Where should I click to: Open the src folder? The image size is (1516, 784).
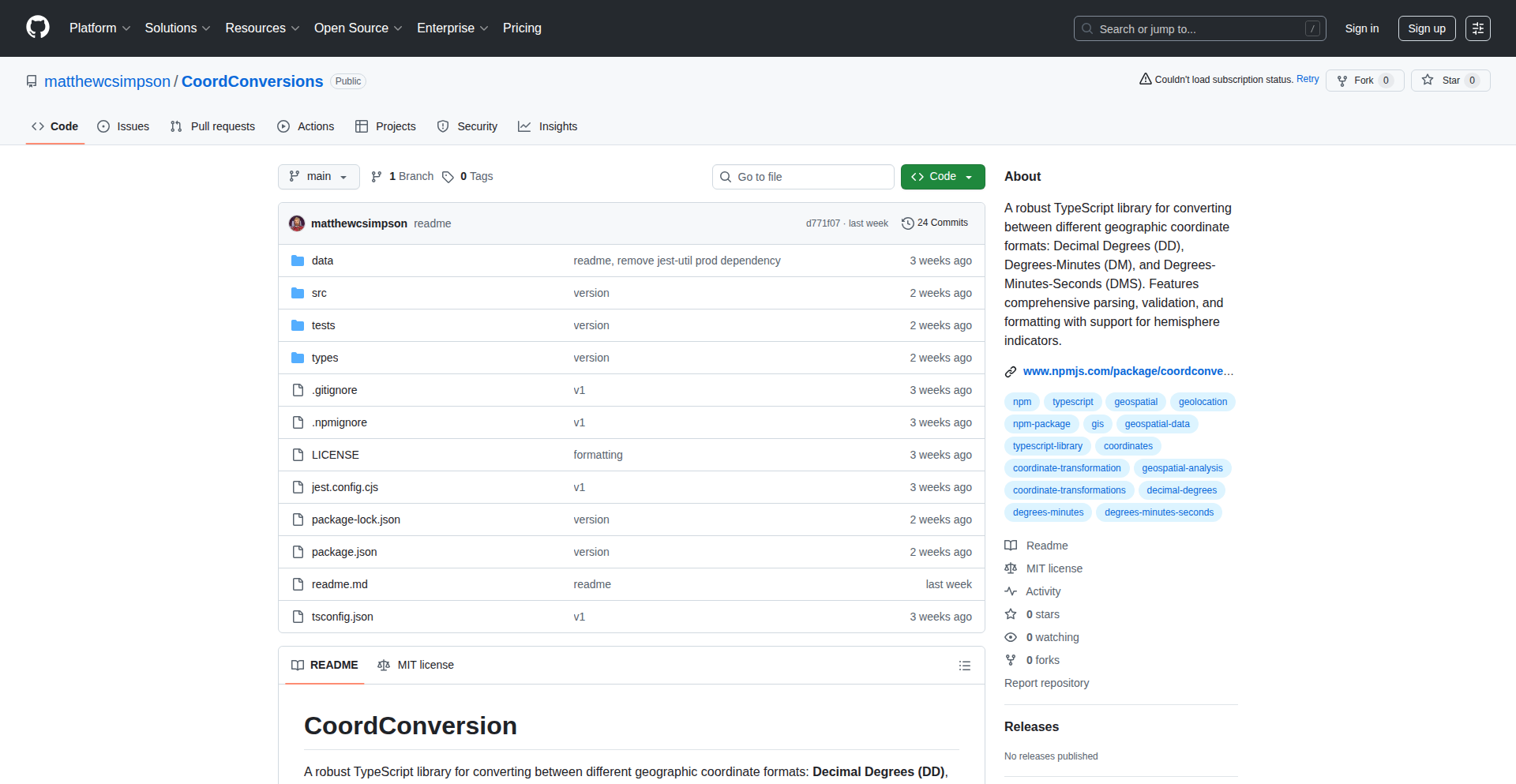click(319, 293)
